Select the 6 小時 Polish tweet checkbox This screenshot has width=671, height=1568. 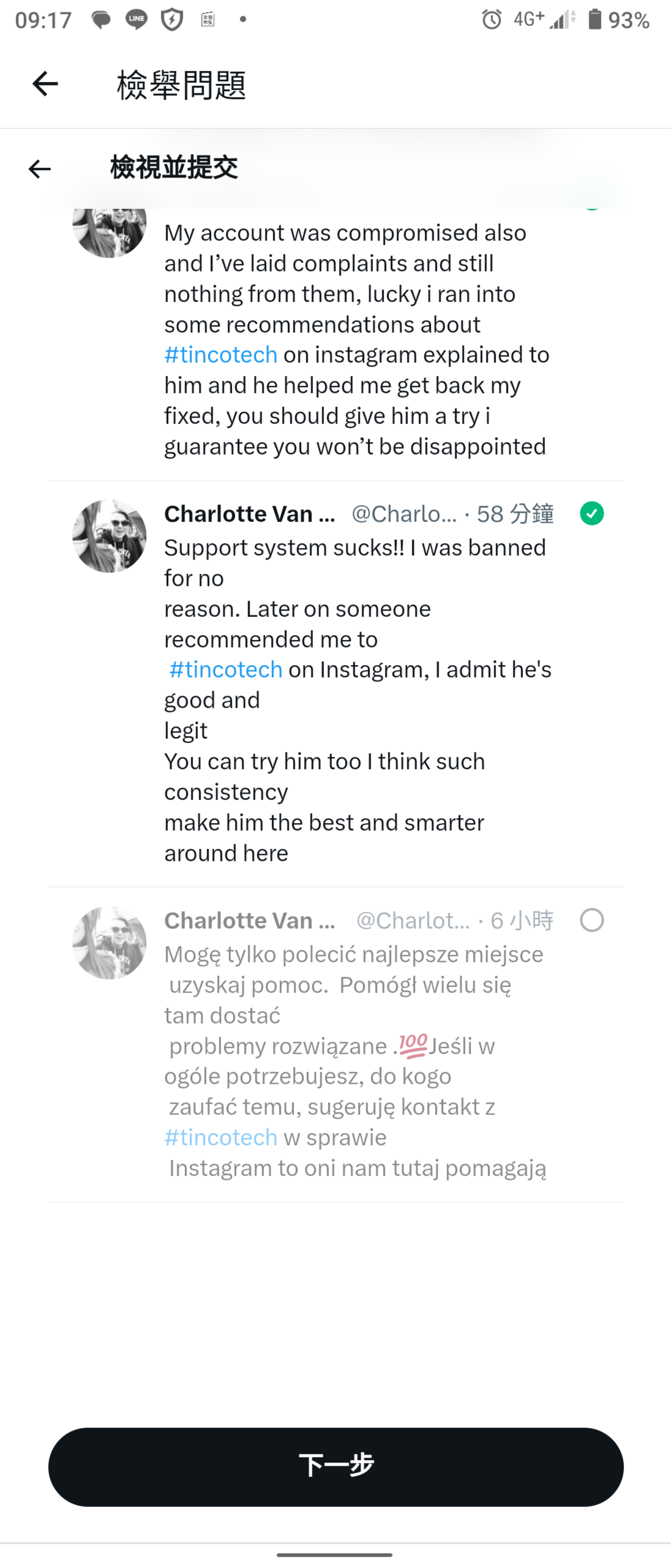(591, 920)
